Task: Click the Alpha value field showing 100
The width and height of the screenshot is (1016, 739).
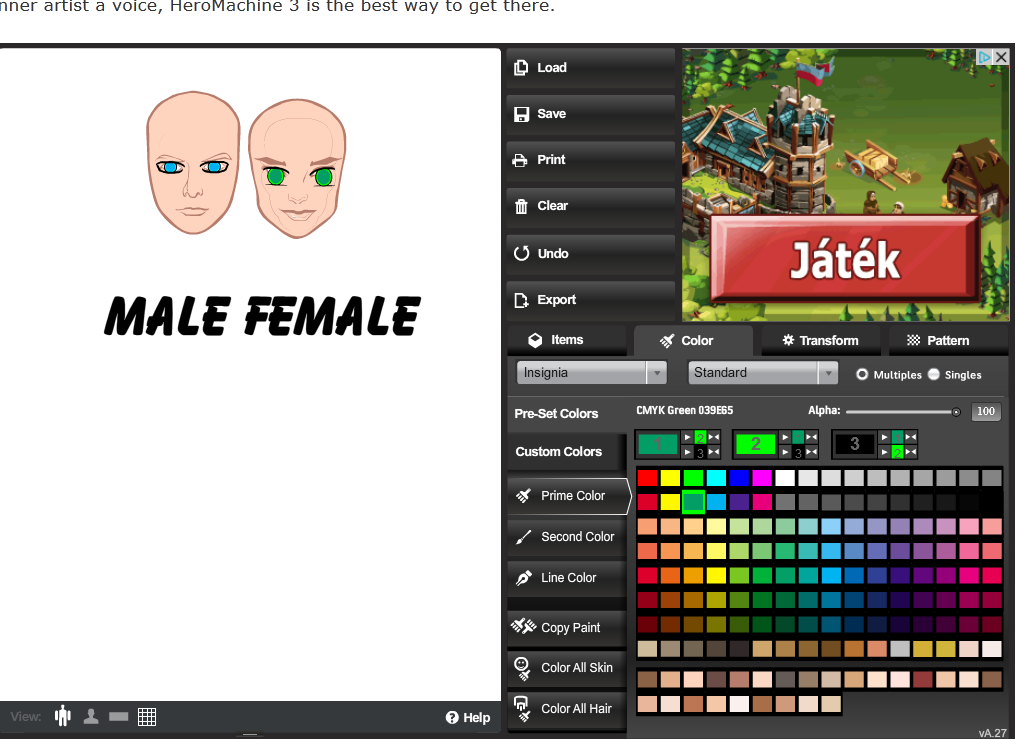Action: pos(986,412)
